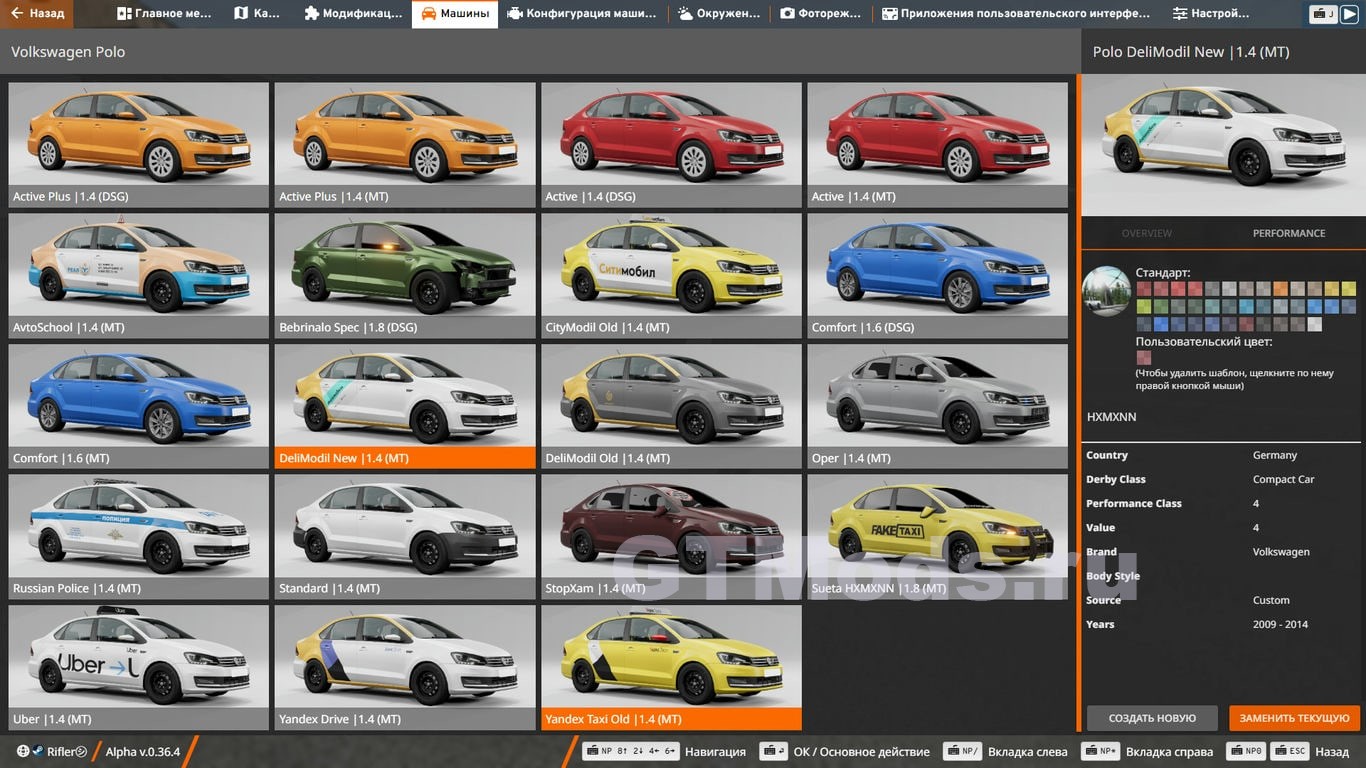Select the Sueta HXMXNN |1.8 (MT) taxi
1366x768 pixels.
(938, 537)
